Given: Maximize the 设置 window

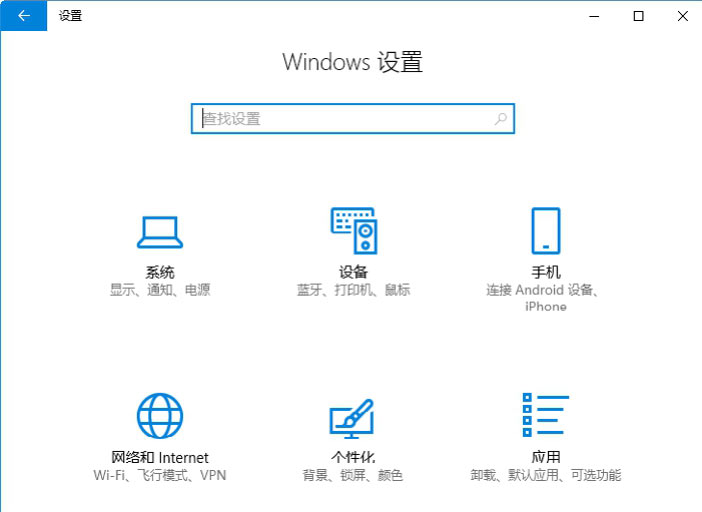Looking at the screenshot, I should (638, 16).
